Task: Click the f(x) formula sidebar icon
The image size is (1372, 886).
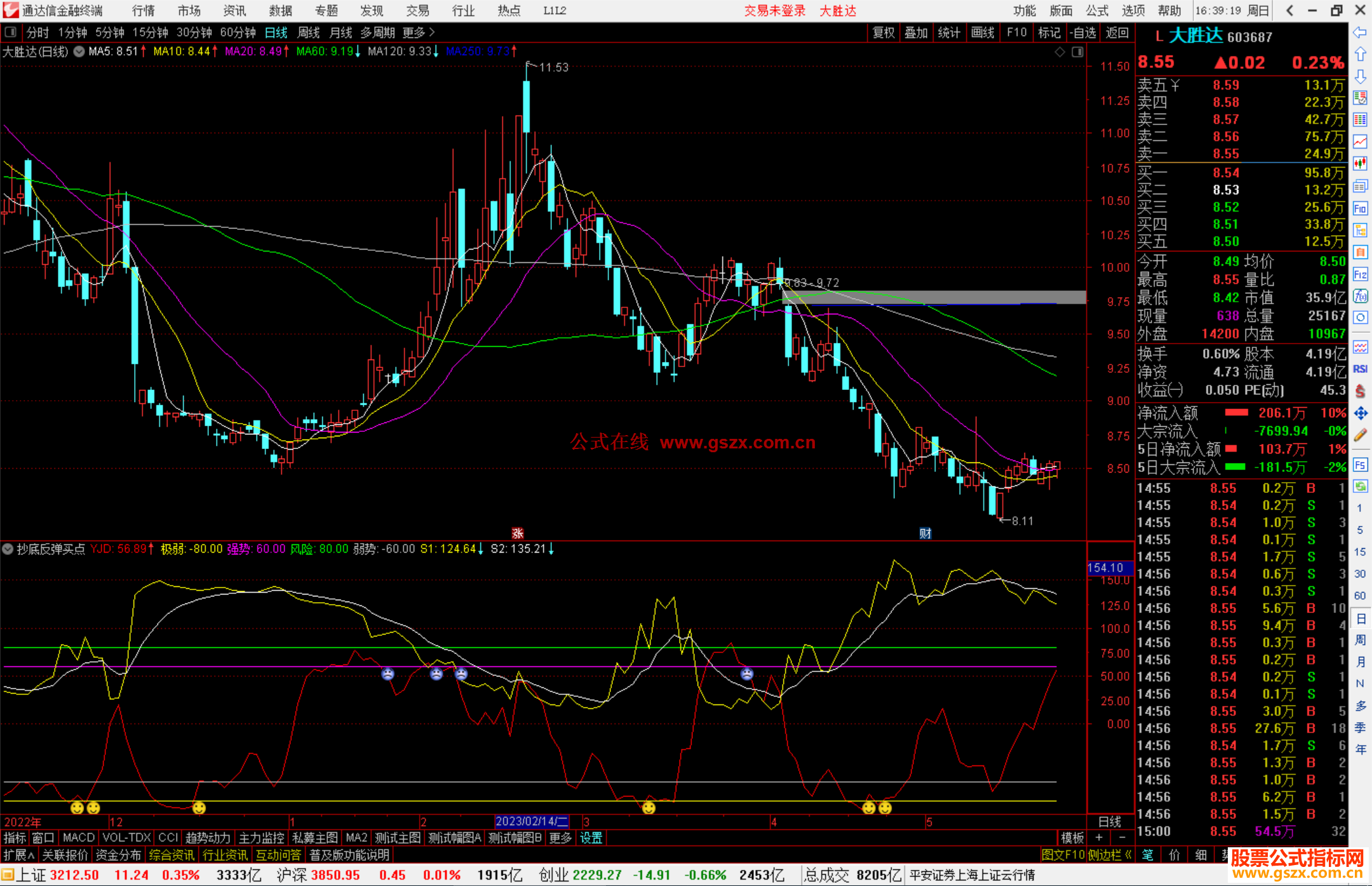Action: [x=1360, y=296]
